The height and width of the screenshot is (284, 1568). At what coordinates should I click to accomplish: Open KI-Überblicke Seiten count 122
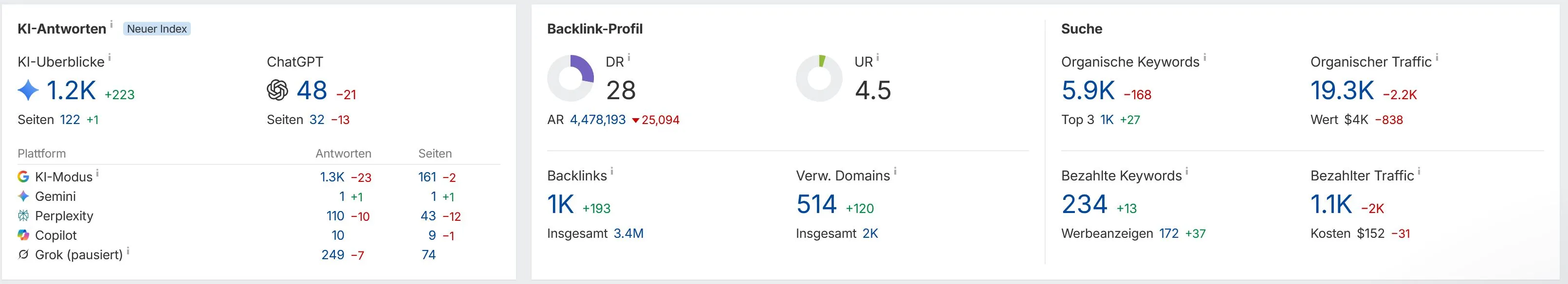coord(70,120)
